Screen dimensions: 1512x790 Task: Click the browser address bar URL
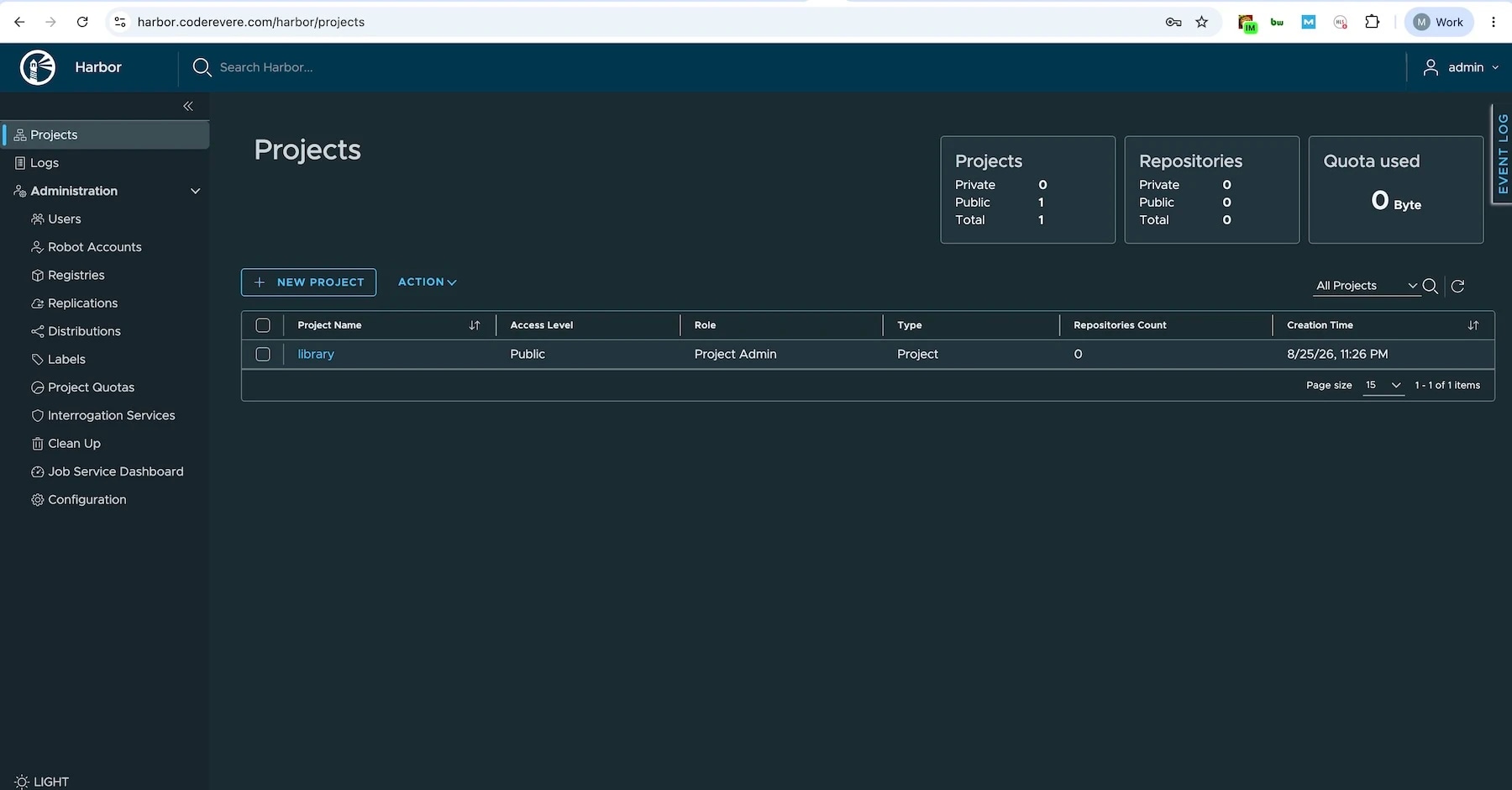click(x=251, y=22)
